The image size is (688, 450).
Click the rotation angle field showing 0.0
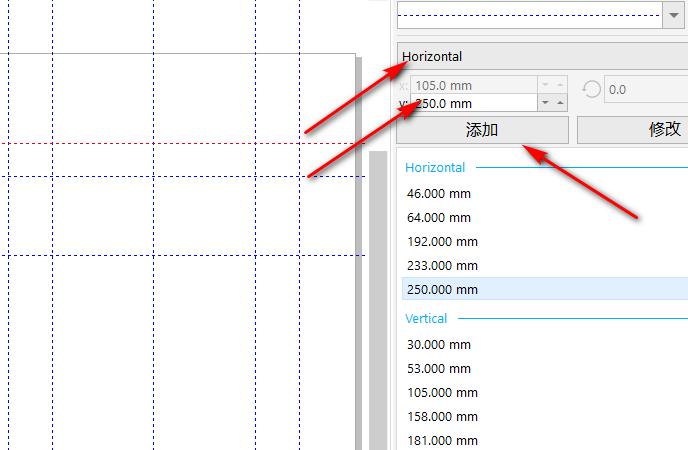[x=646, y=89]
